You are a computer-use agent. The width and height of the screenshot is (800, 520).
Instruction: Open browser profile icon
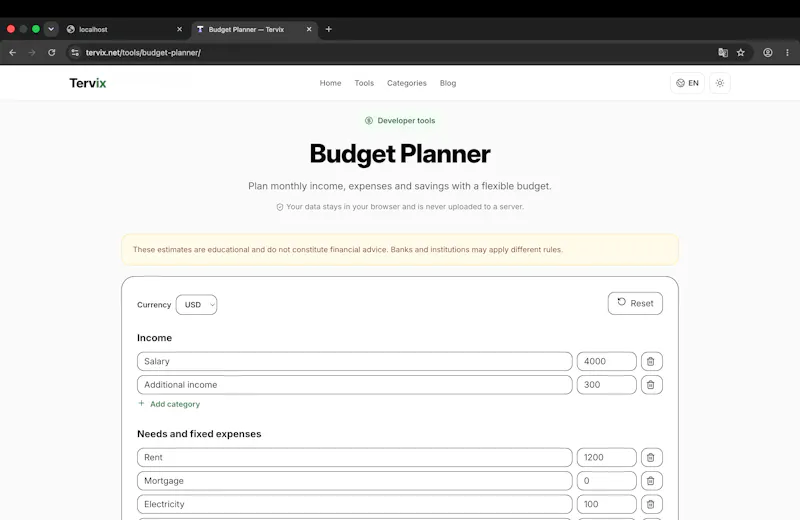point(767,53)
